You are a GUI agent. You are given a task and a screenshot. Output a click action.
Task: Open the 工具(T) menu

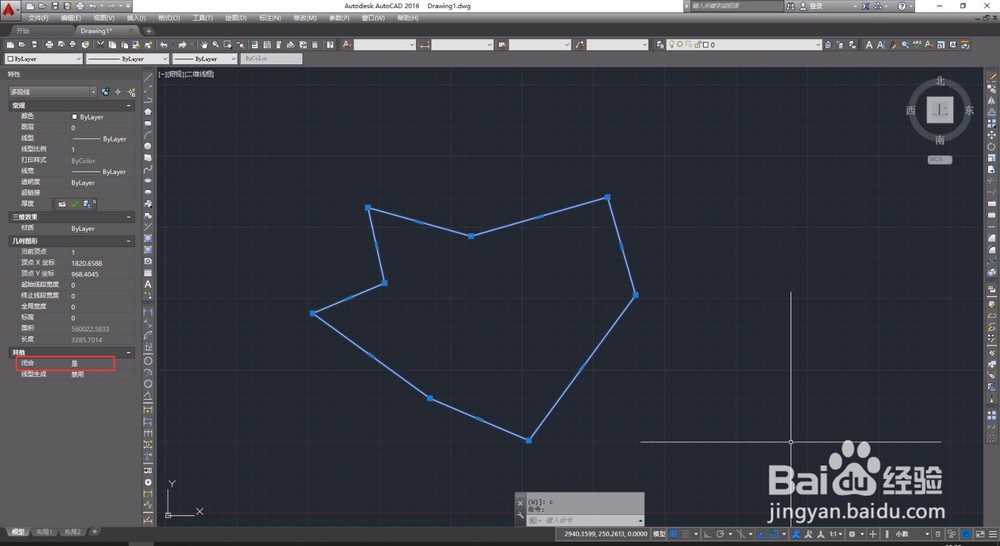(x=203, y=18)
